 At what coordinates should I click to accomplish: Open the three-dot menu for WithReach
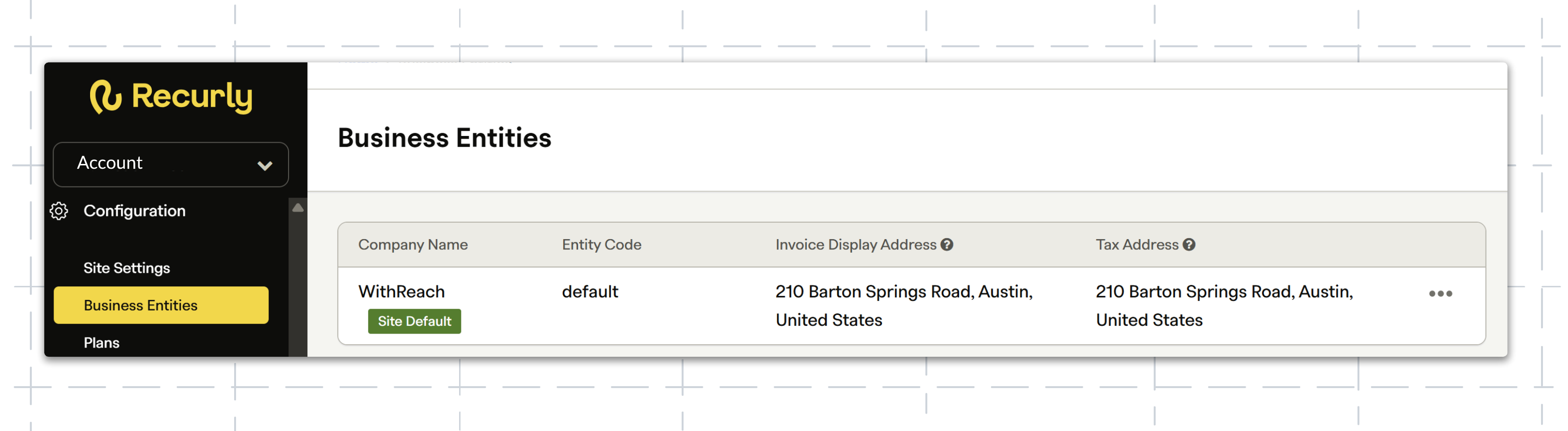tap(1440, 294)
